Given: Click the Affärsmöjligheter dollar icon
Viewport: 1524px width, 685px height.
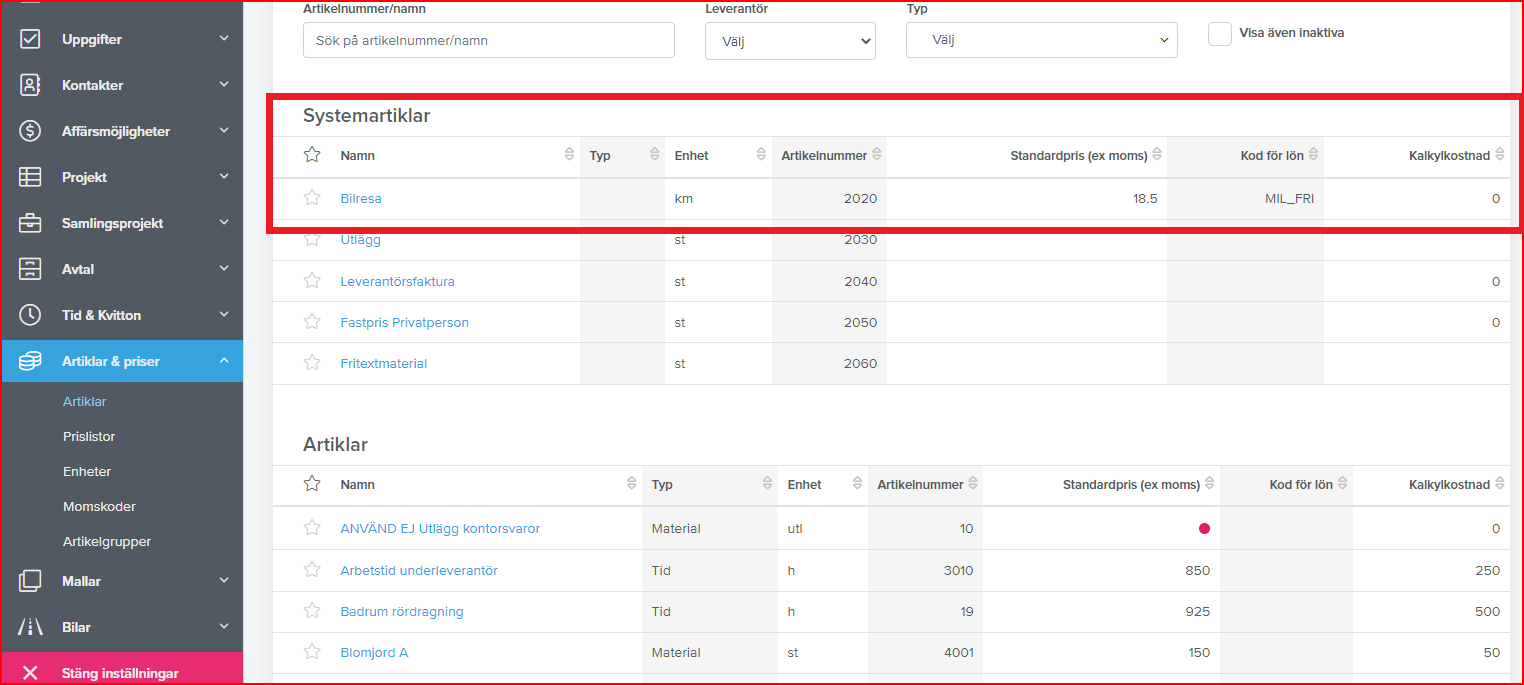Looking at the screenshot, I should pyautogui.click(x=30, y=131).
